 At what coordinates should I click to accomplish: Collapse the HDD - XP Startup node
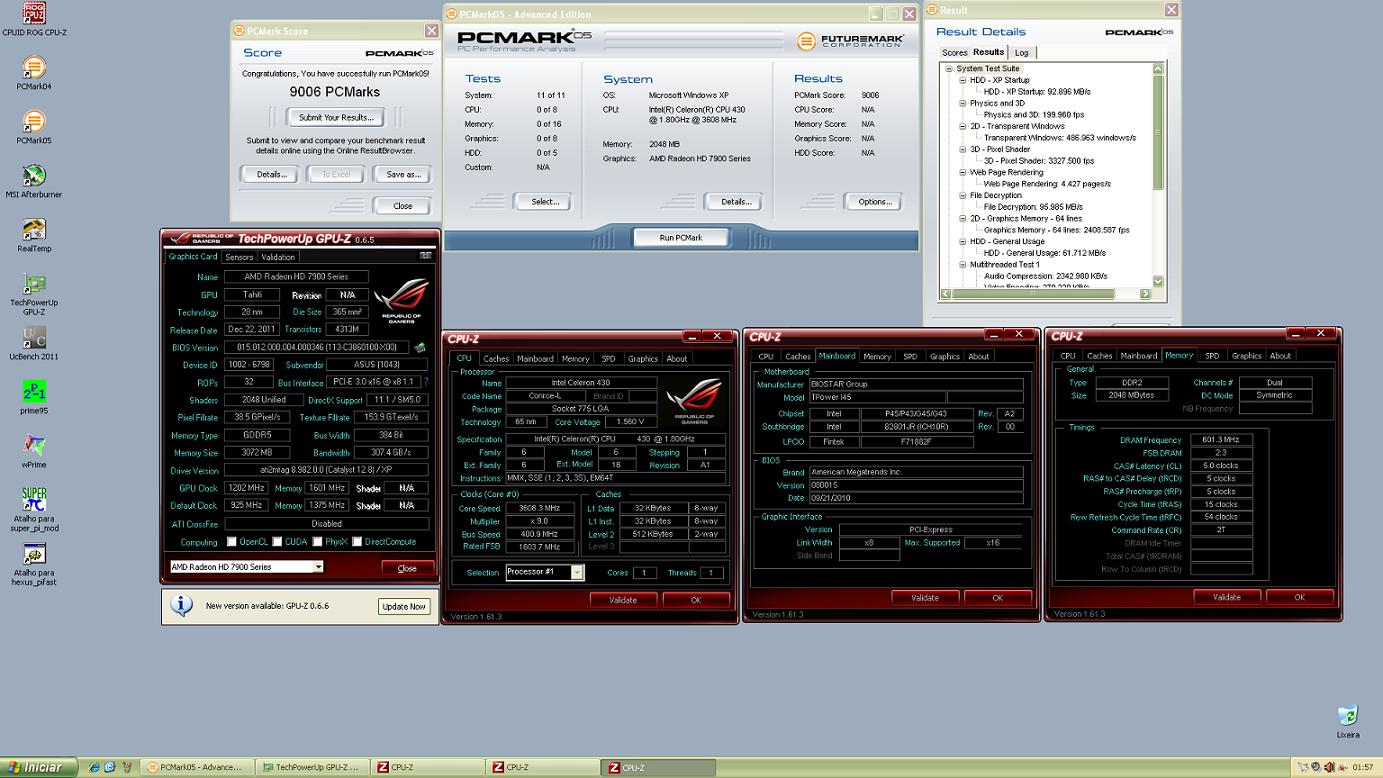pyautogui.click(x=962, y=80)
